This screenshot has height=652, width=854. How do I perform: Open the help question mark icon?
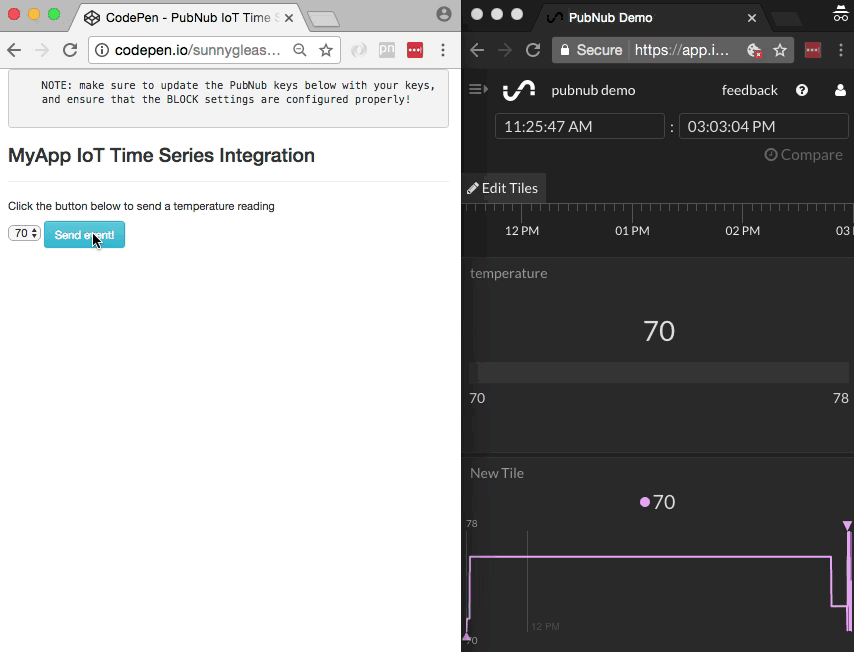point(802,90)
